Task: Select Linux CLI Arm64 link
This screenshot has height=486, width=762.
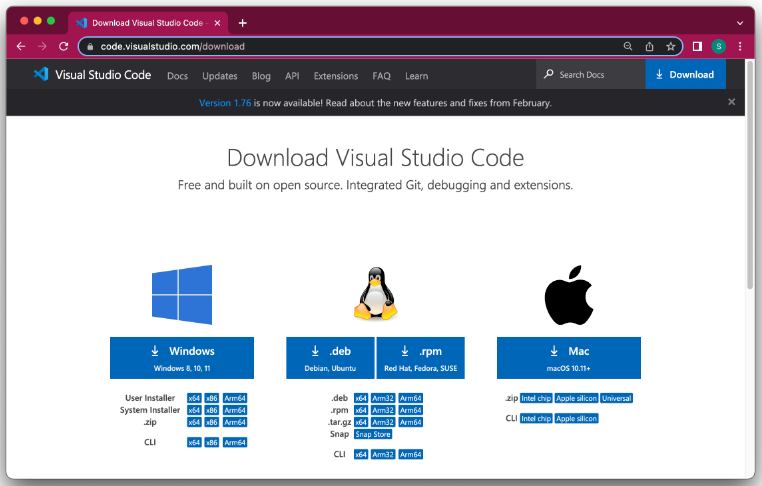Action: 411,454
